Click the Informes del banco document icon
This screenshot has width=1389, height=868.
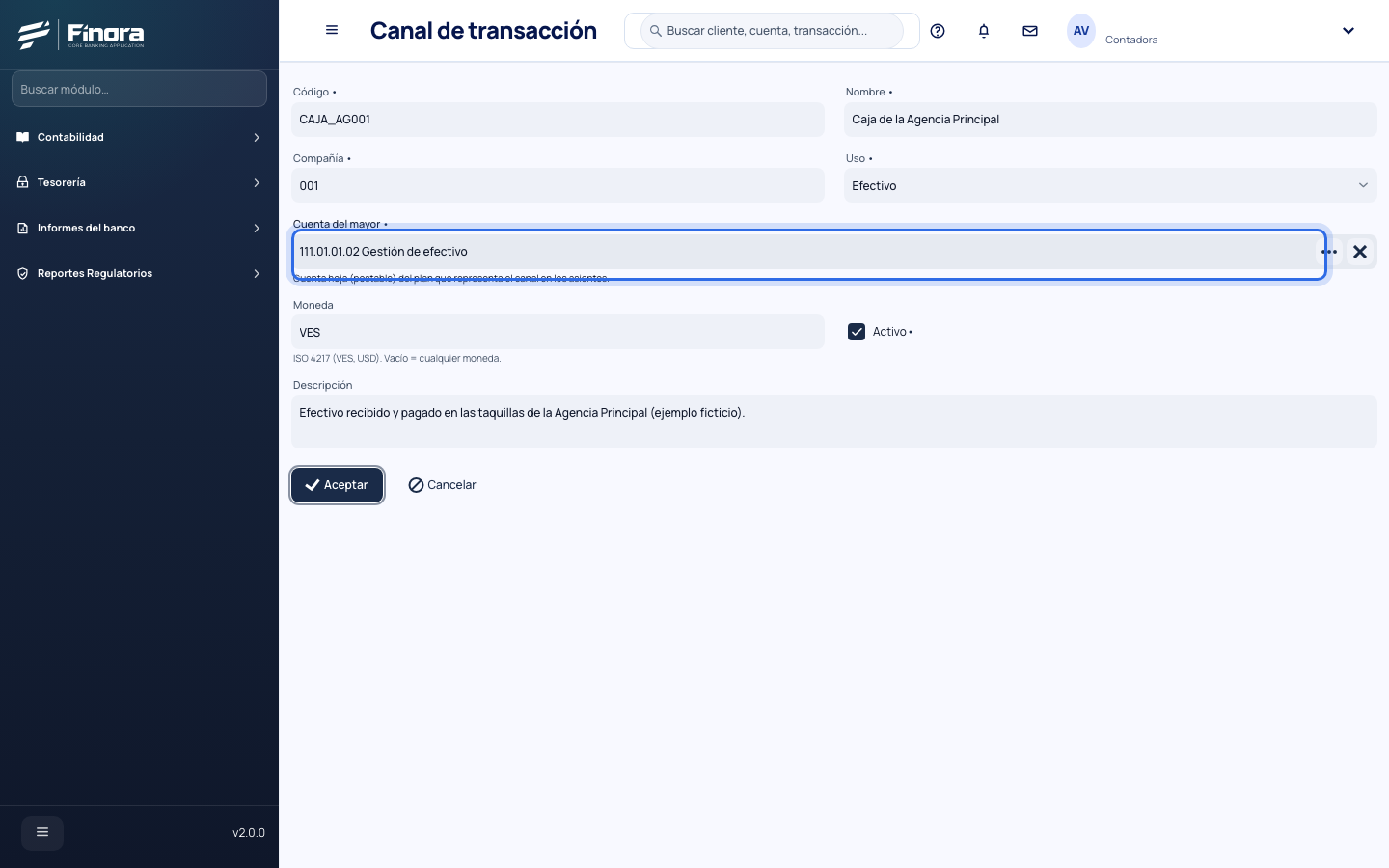[23, 228]
